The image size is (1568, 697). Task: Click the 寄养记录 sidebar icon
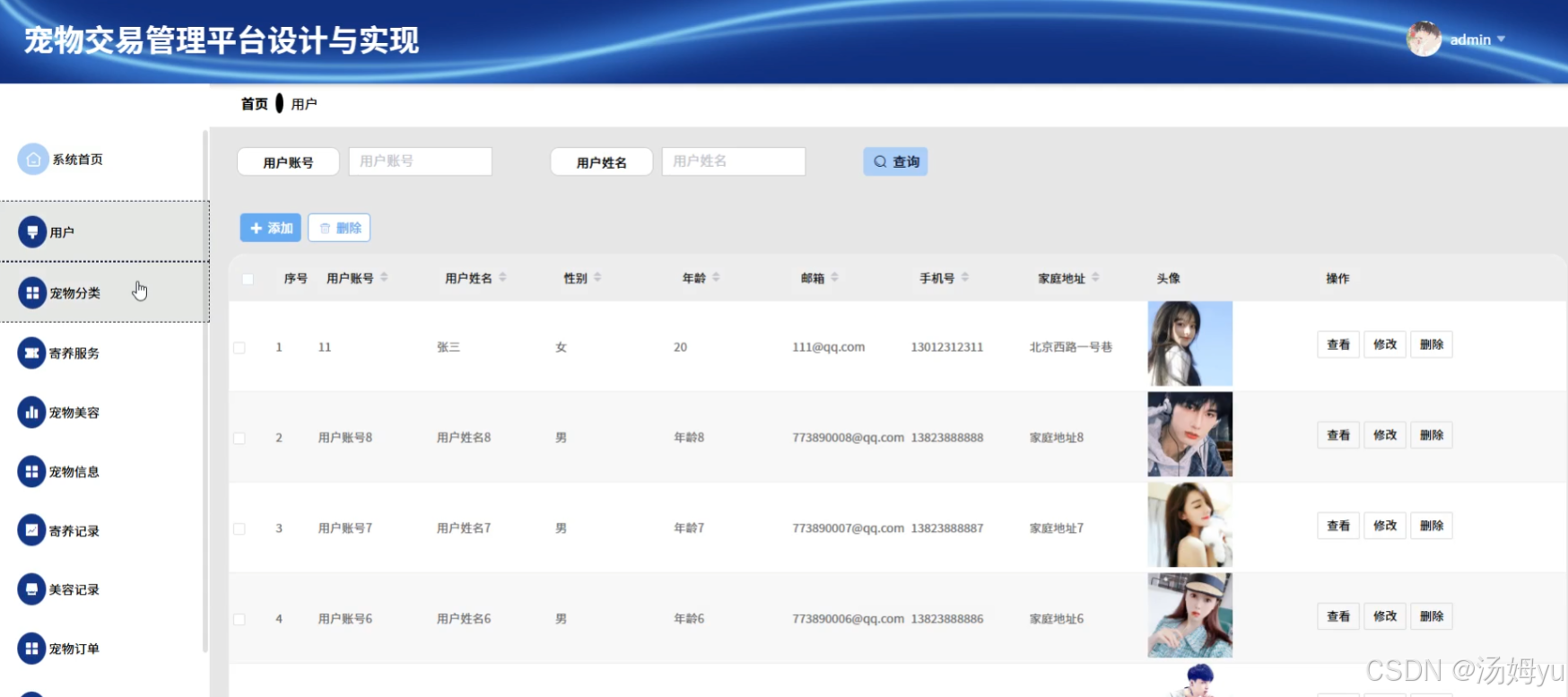tap(31, 530)
